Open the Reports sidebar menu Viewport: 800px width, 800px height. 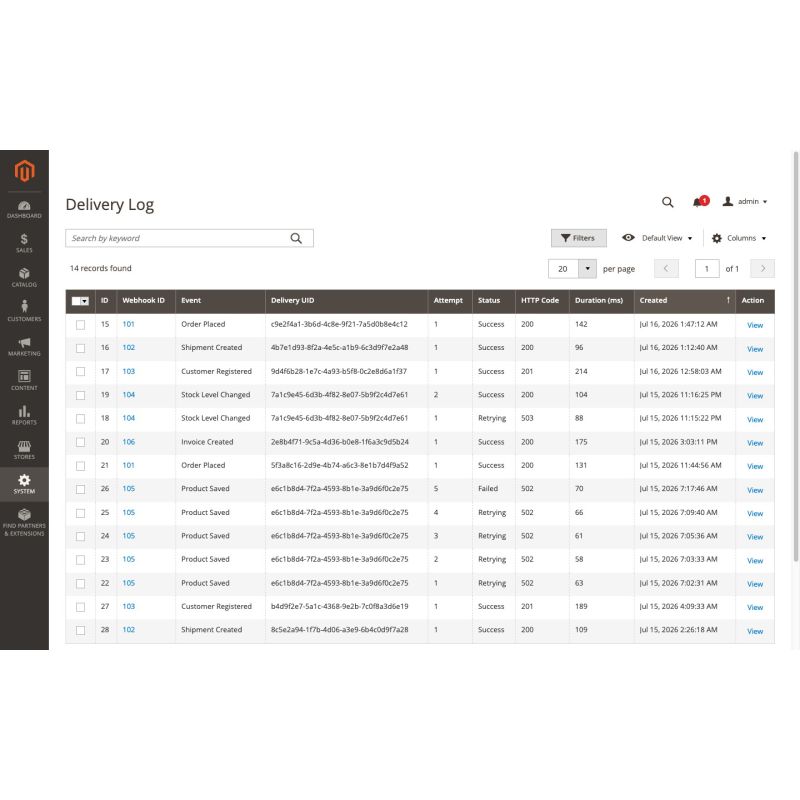[x=24, y=415]
